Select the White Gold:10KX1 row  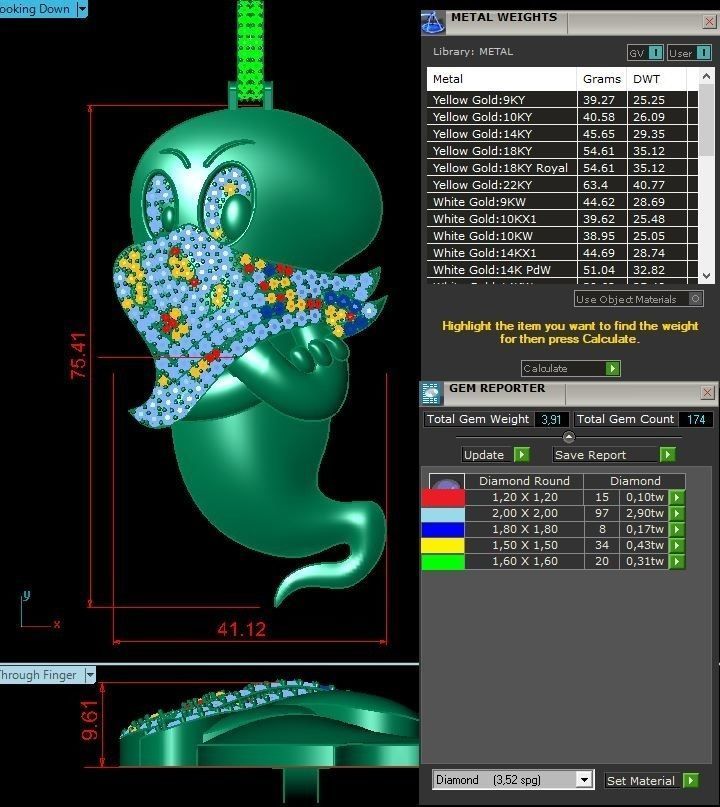click(x=562, y=219)
